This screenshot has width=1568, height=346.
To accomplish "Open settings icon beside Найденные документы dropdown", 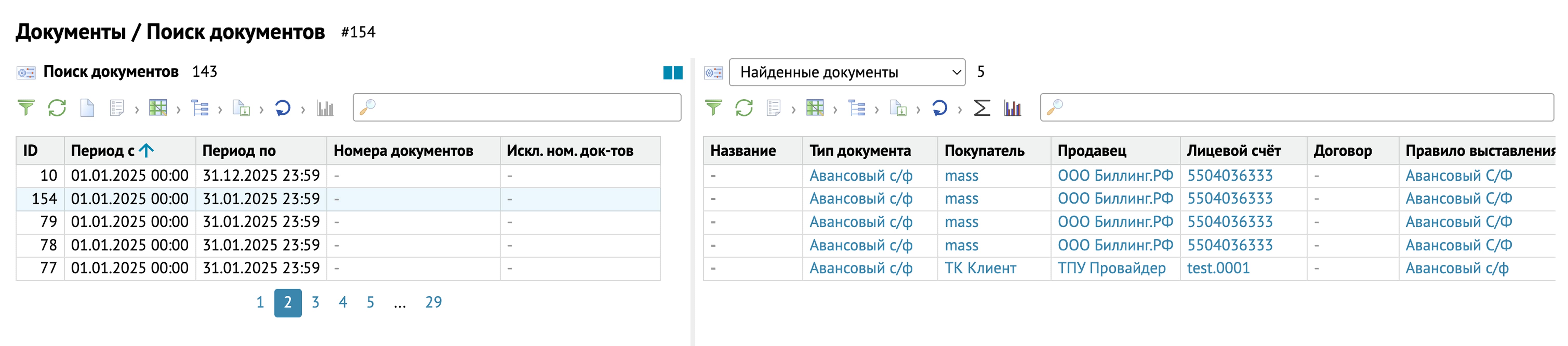I will [x=713, y=72].
